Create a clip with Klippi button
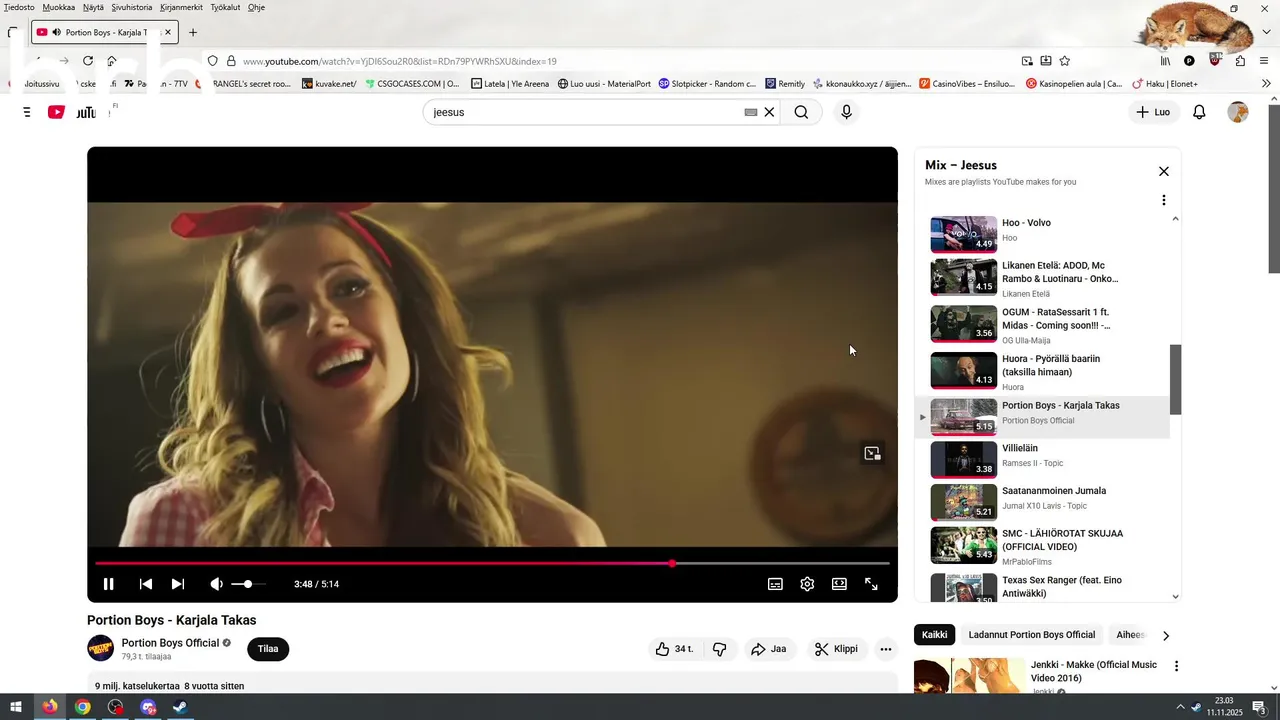 [836, 649]
